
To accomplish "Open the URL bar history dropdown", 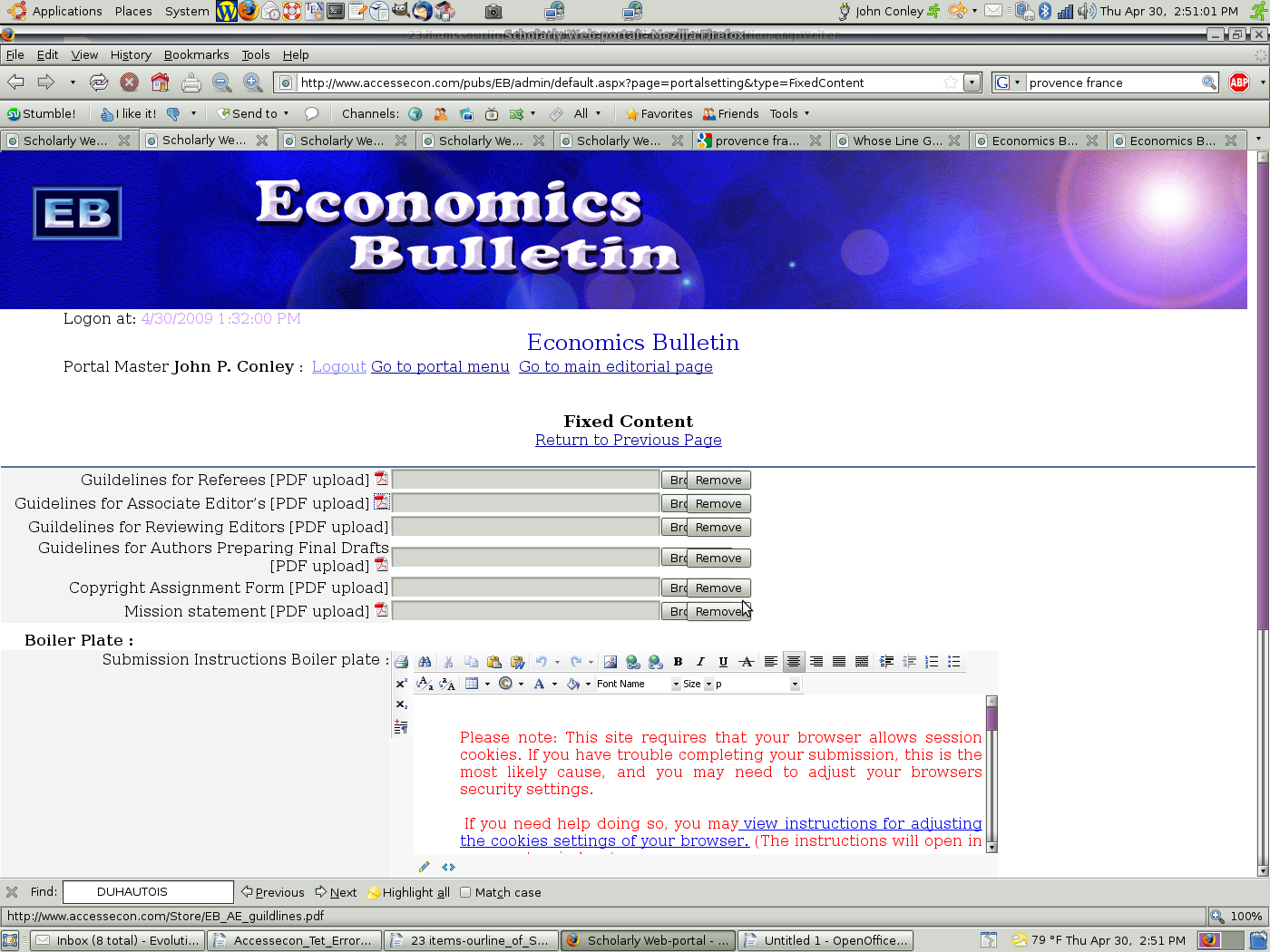I will click(x=972, y=83).
